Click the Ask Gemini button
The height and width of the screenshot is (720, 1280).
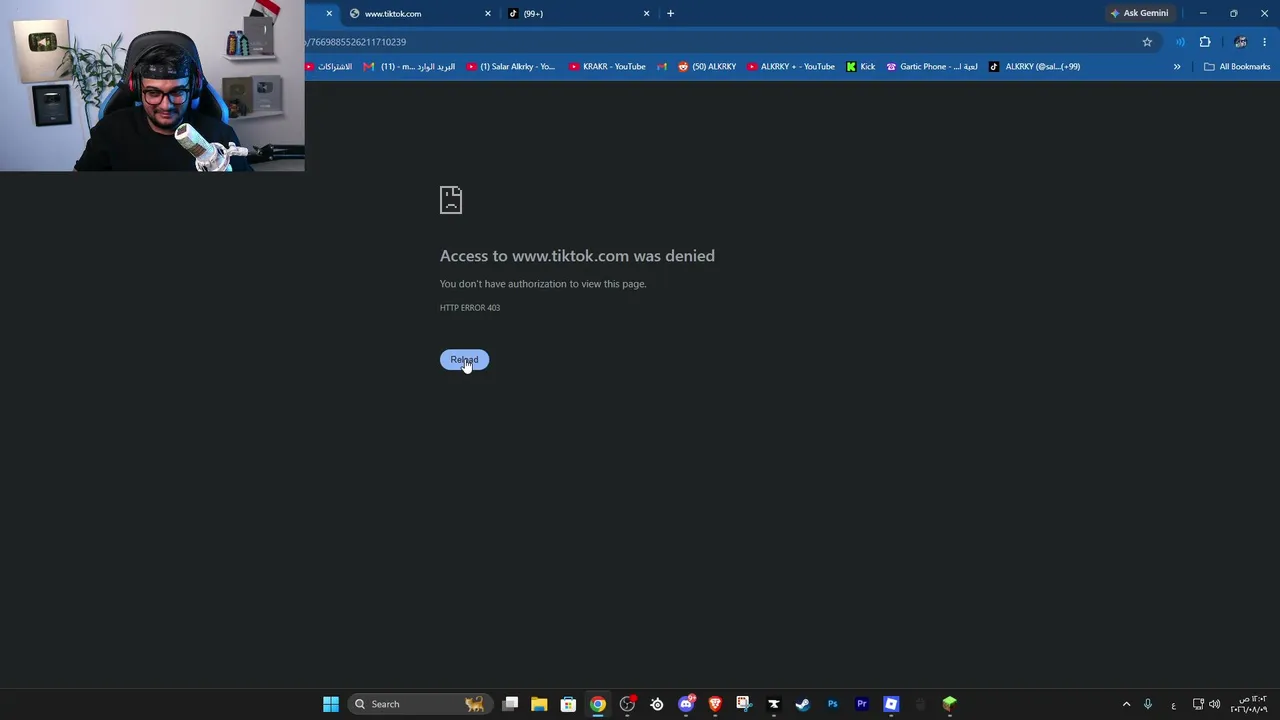[x=1139, y=13]
